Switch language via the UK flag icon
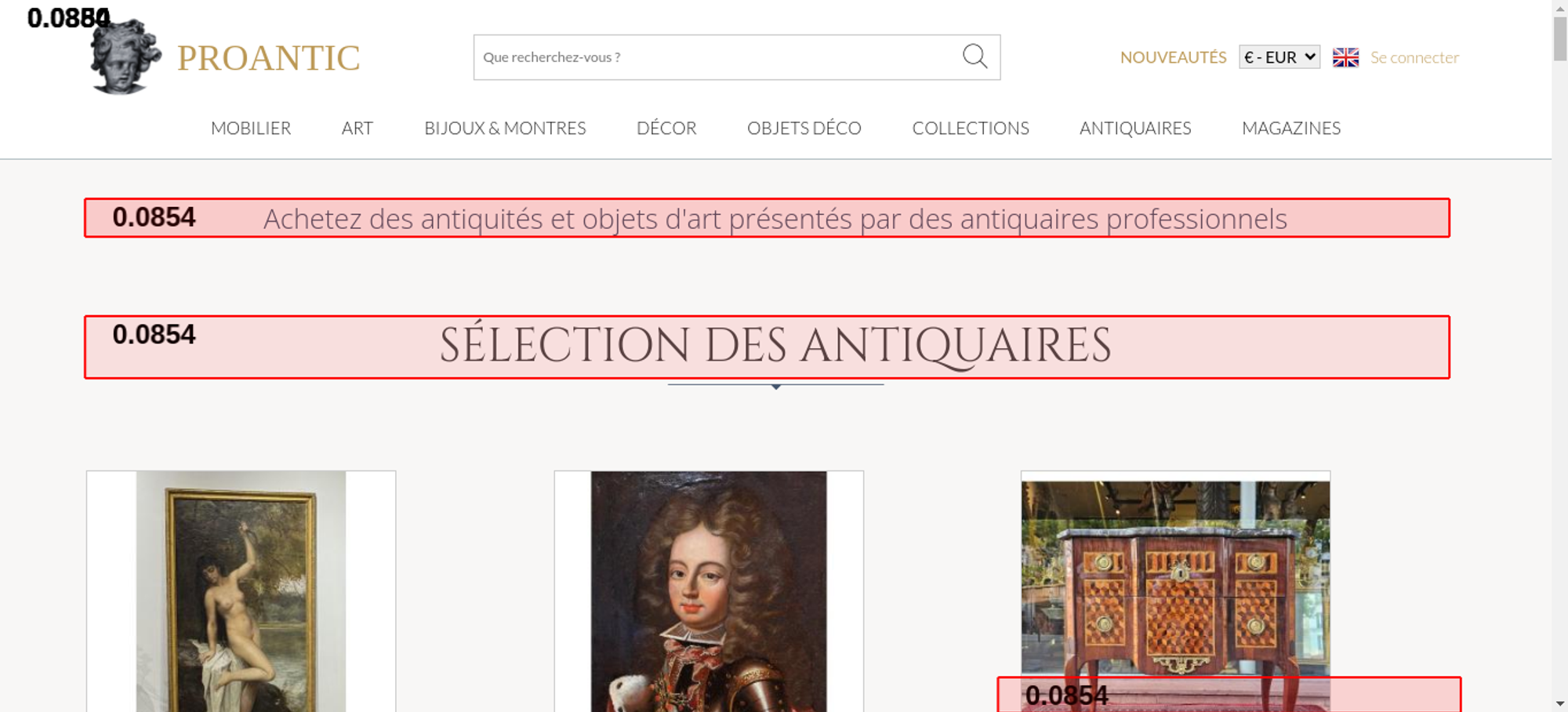 coord(1345,57)
